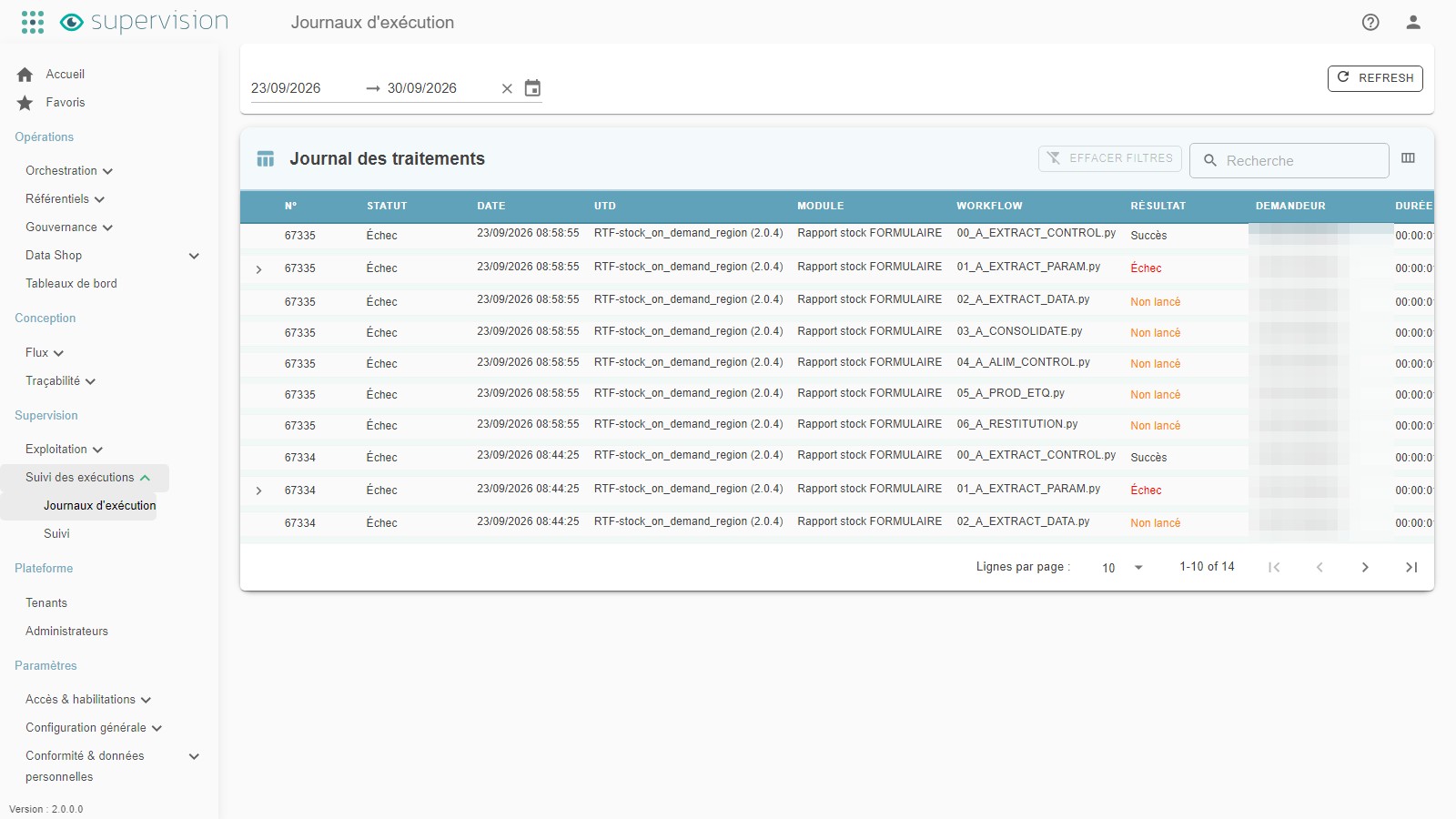
Task: Open the Tenants sidebar item
Action: point(46,603)
